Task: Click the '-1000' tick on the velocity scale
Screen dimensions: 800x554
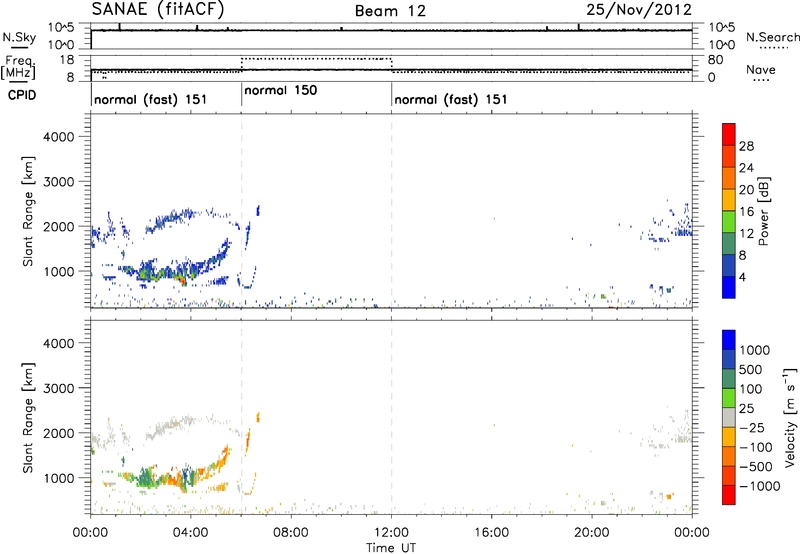Action: point(759,486)
